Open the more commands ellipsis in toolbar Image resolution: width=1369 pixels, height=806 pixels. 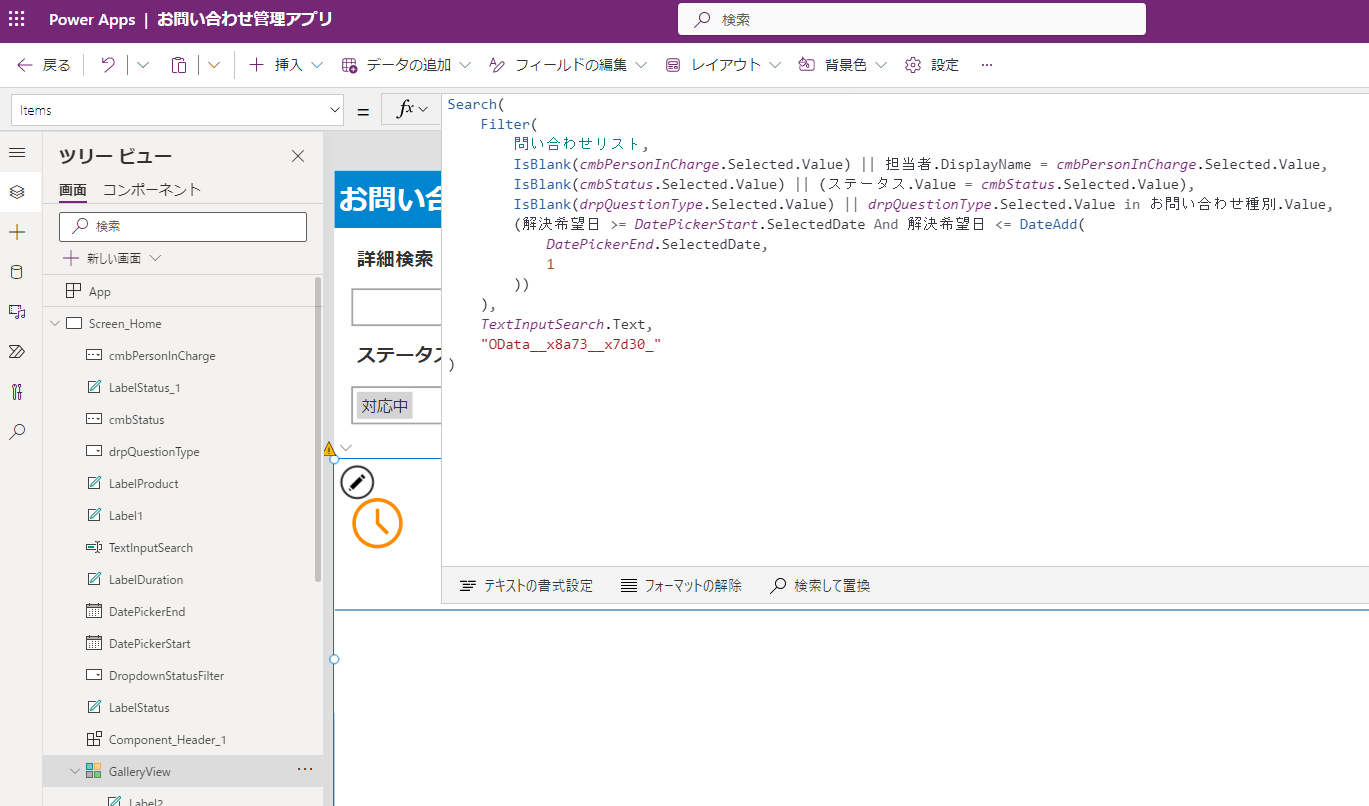(x=987, y=65)
